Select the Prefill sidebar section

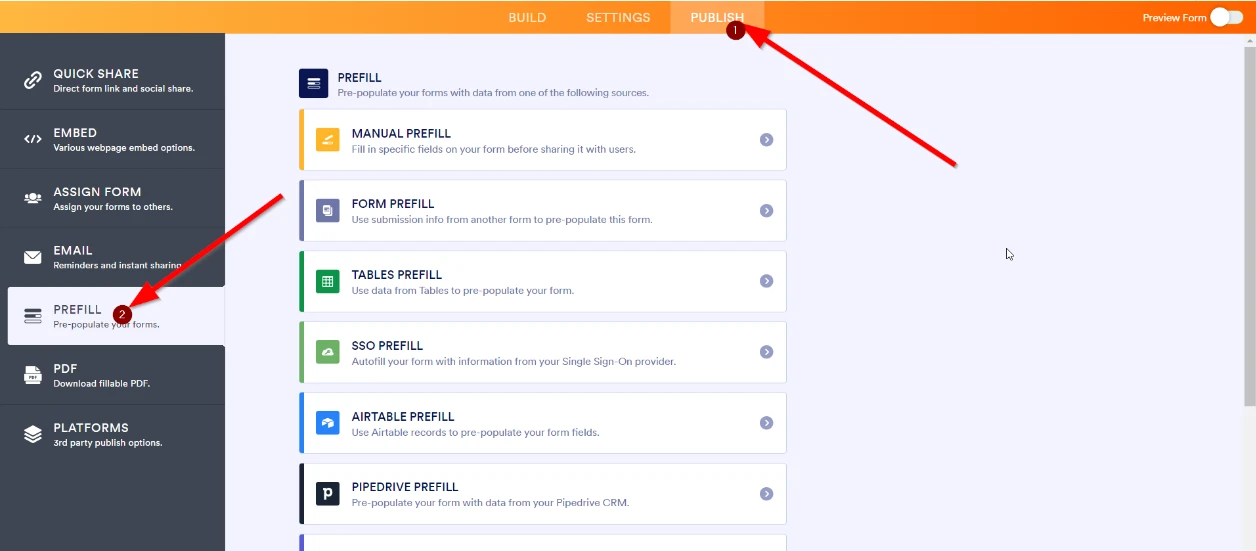point(116,316)
